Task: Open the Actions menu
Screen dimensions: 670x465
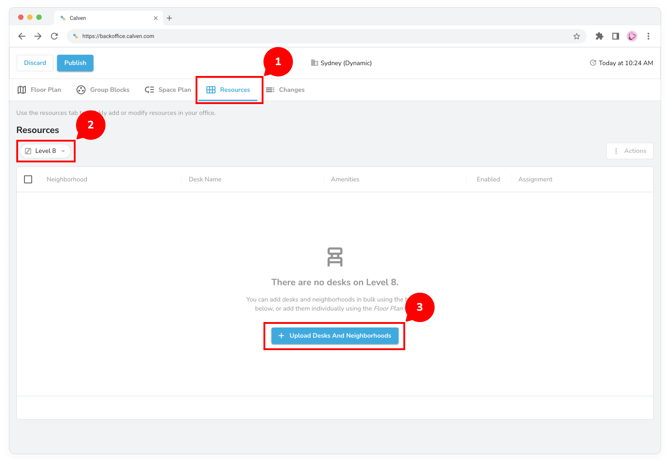Action: pyautogui.click(x=630, y=151)
